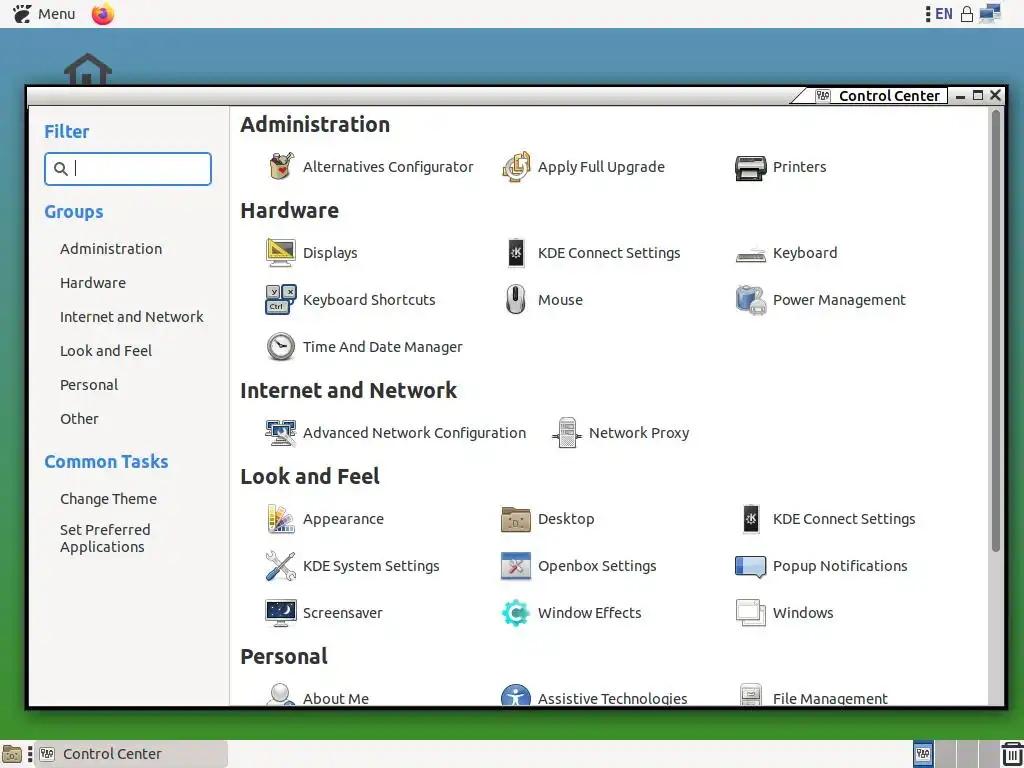The width and height of the screenshot is (1024, 768).
Task: Open the Home folder desktop icon
Action: [88, 69]
